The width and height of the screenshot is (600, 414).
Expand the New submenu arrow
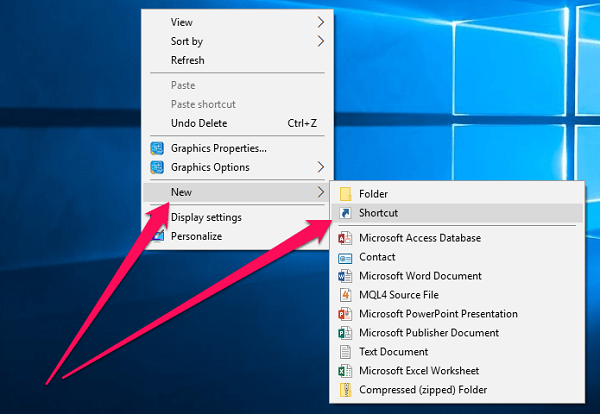(x=321, y=192)
